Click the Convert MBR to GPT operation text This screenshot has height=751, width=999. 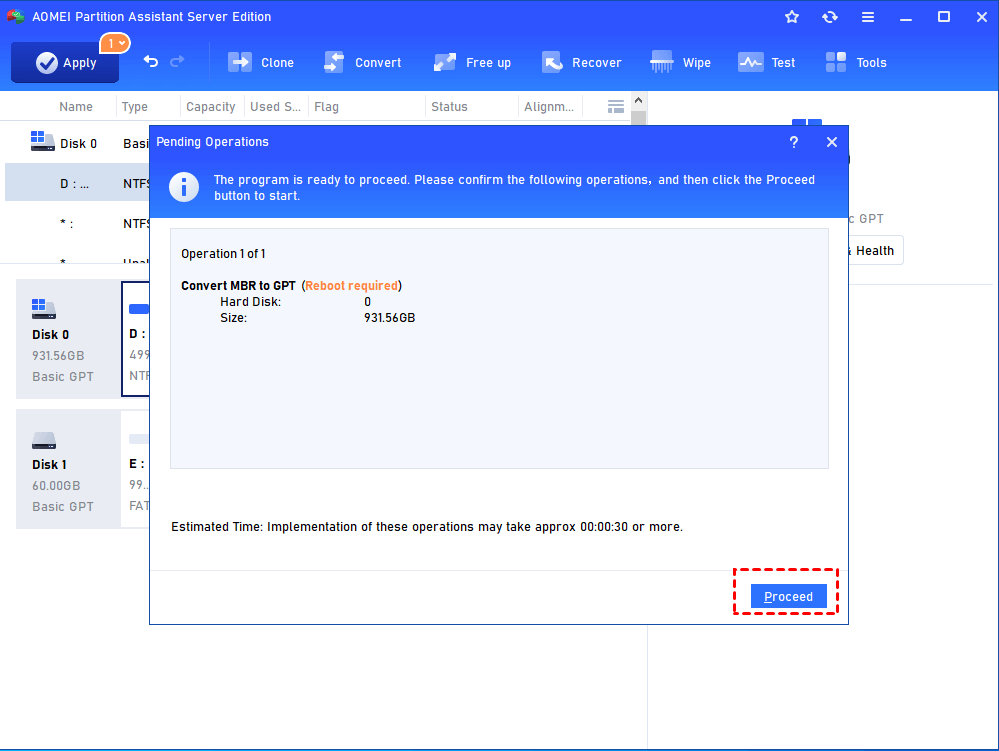[x=238, y=285]
